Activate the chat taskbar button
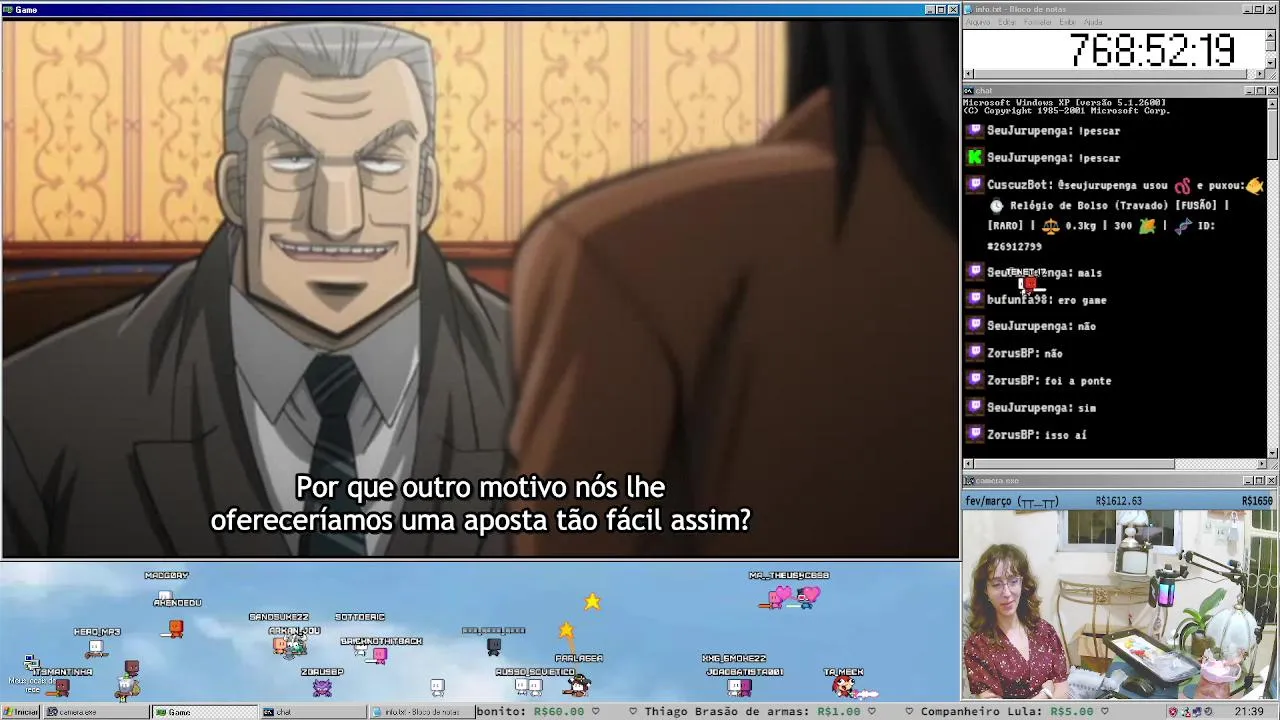Viewport: 1280px width, 720px height. tap(313, 712)
